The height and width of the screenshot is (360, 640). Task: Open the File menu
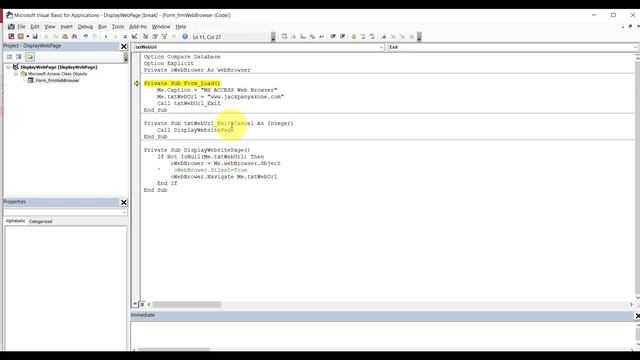[21, 27]
